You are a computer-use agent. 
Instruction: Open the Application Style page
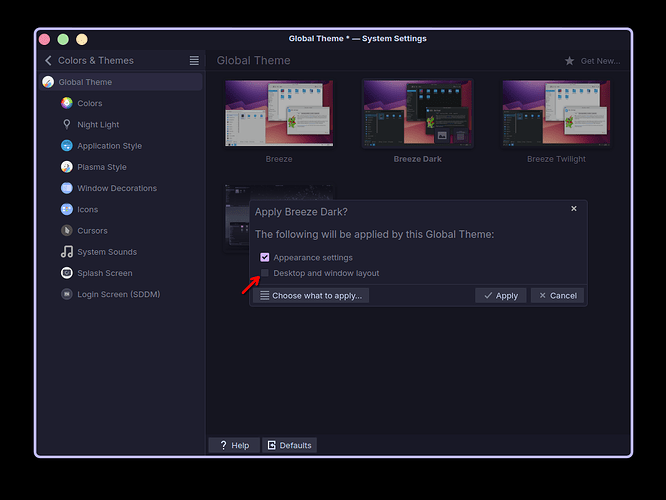tap(121, 146)
